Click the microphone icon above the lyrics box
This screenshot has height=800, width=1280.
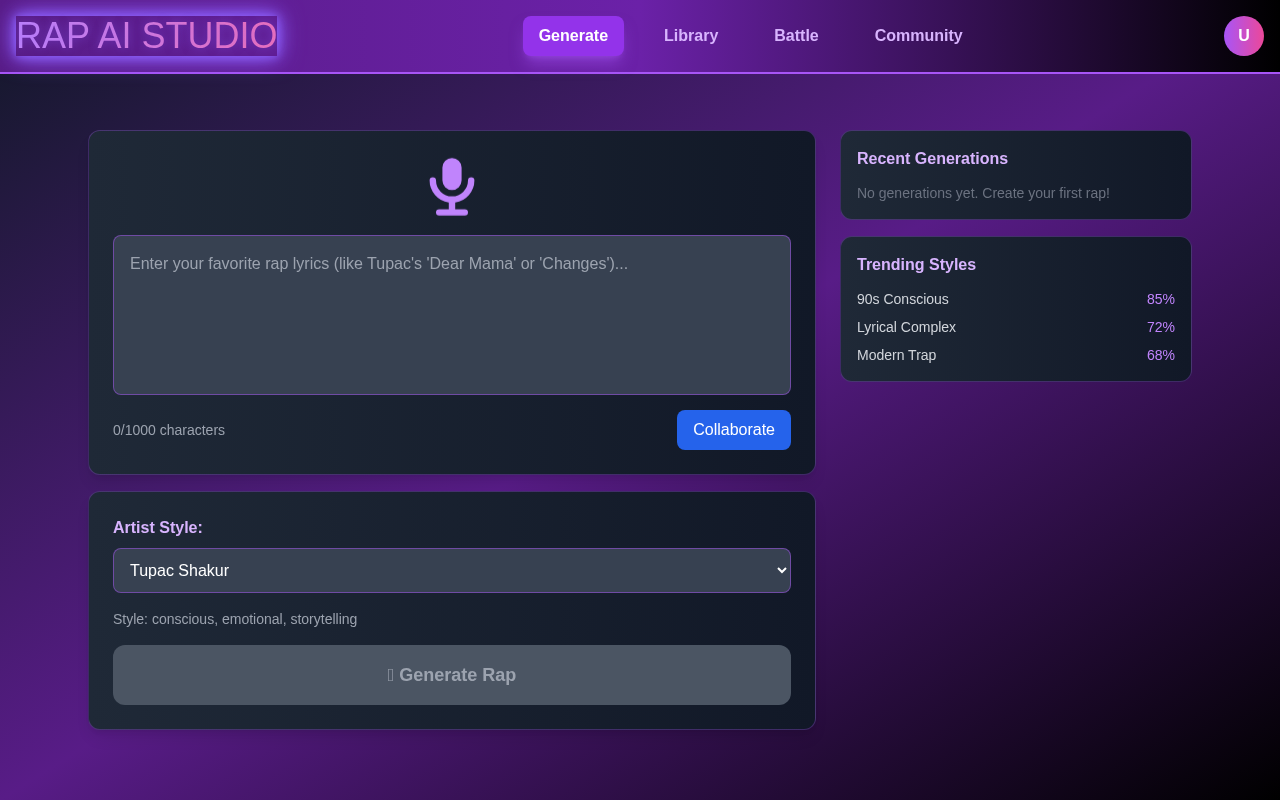(x=452, y=186)
